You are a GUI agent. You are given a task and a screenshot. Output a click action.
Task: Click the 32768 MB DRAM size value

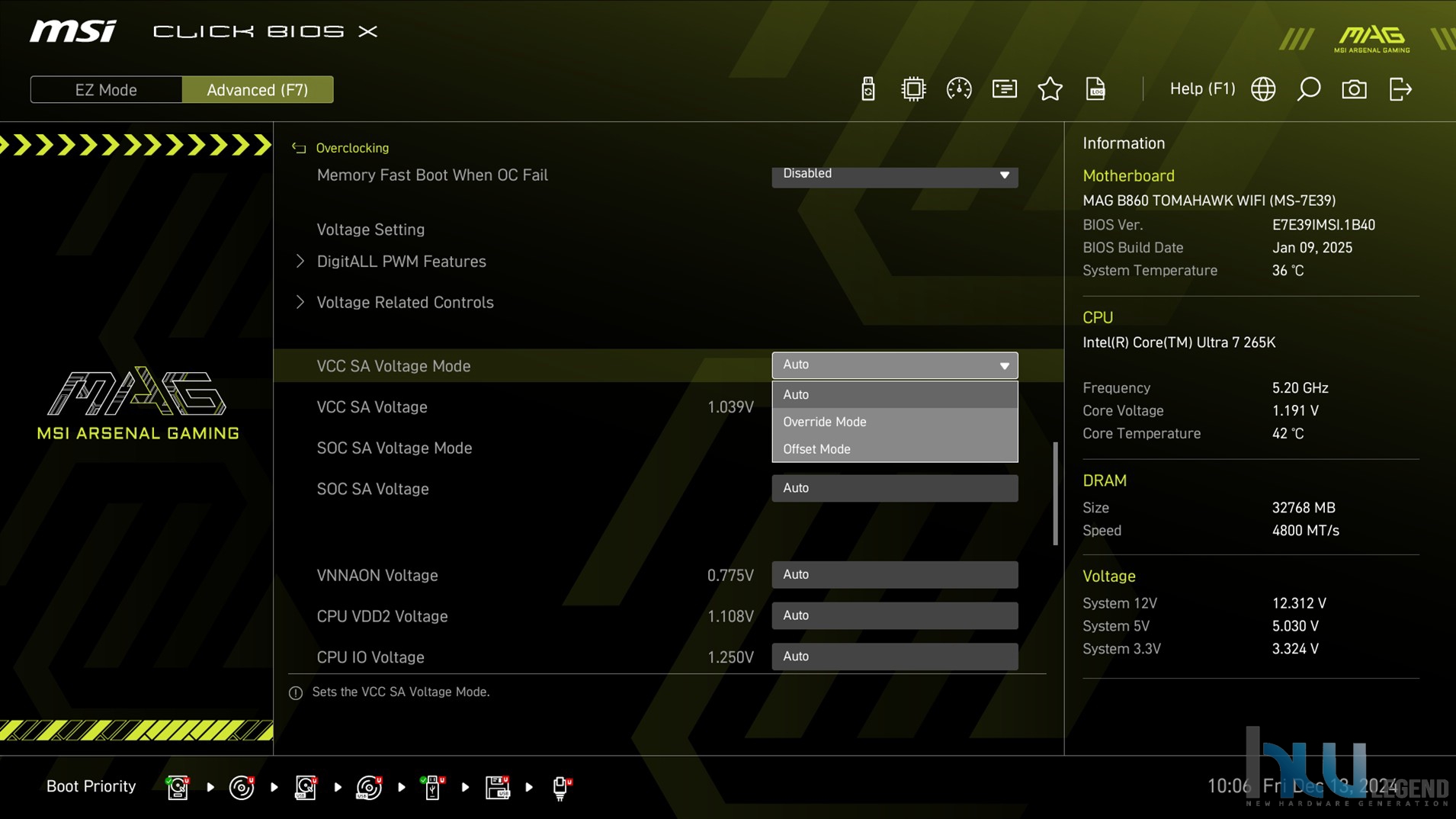click(x=1304, y=508)
